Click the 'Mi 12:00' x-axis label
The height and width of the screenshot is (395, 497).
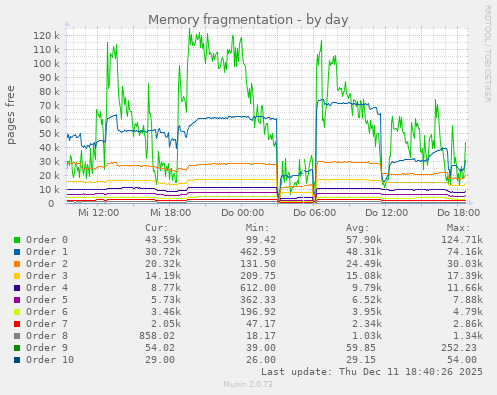point(99,213)
